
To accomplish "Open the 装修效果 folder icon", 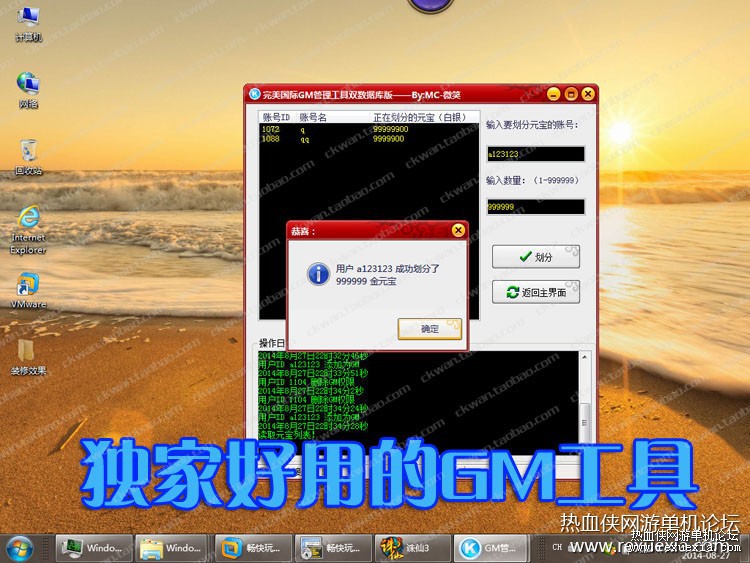I will [x=28, y=356].
